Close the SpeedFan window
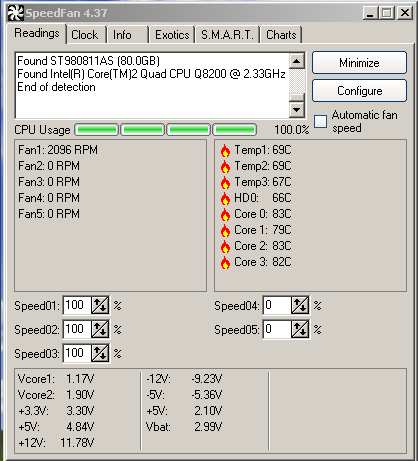Image resolution: width=418 pixels, height=461 pixels. [x=405, y=13]
